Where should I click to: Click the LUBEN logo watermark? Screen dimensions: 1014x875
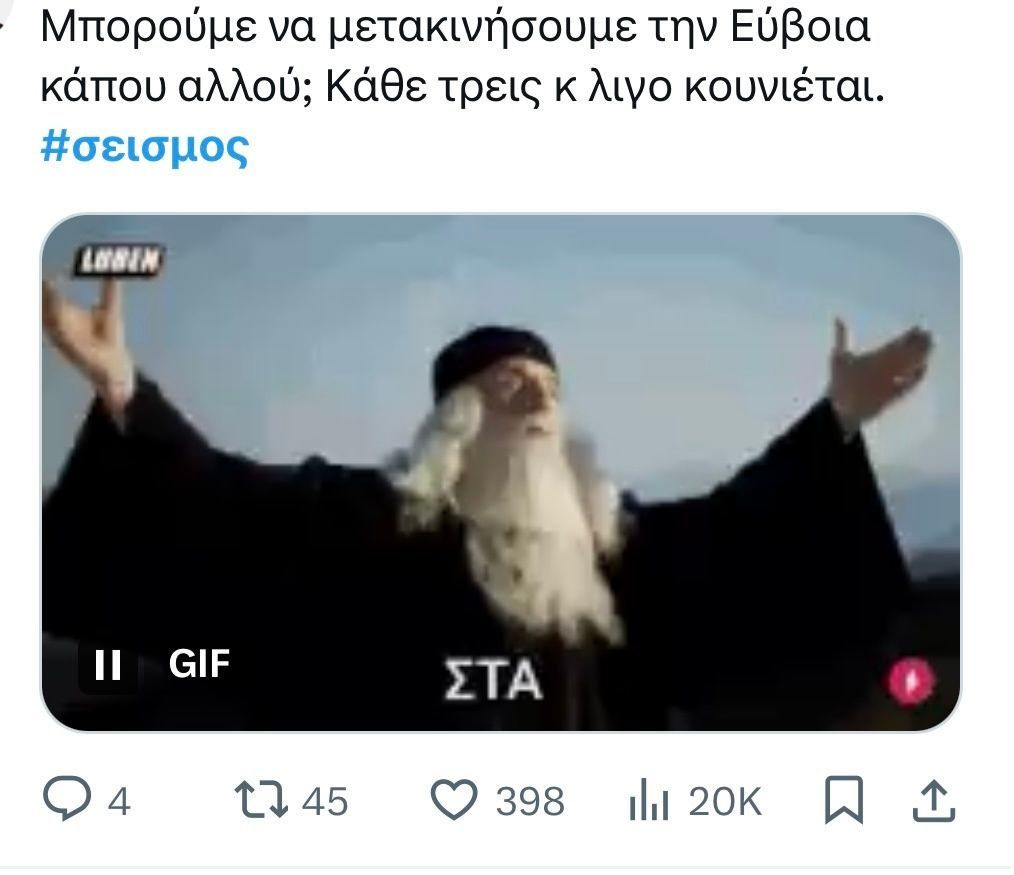[118, 261]
